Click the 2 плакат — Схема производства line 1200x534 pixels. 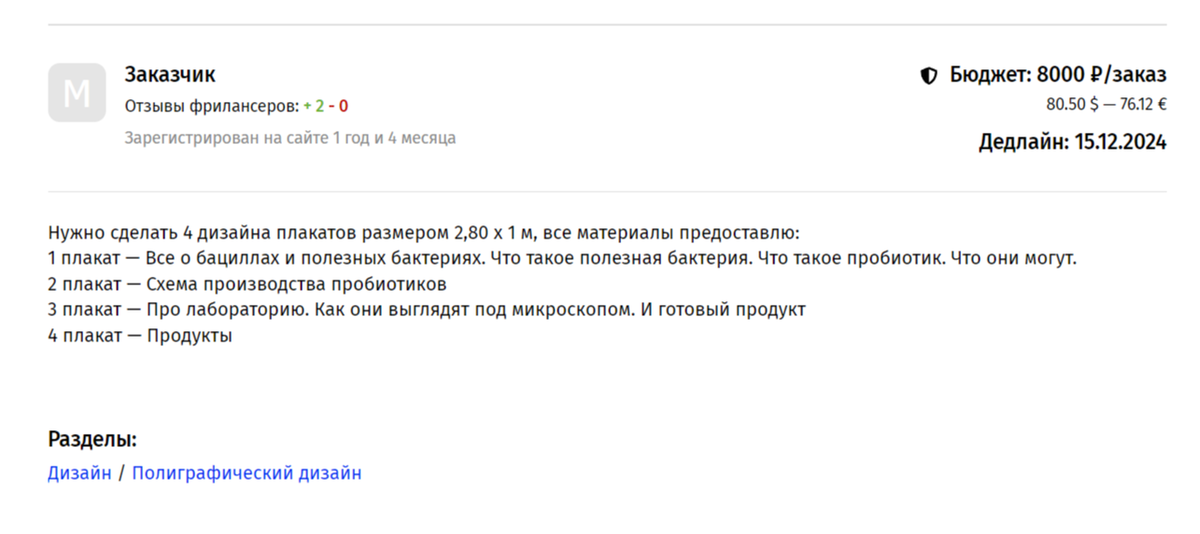click(x=247, y=284)
